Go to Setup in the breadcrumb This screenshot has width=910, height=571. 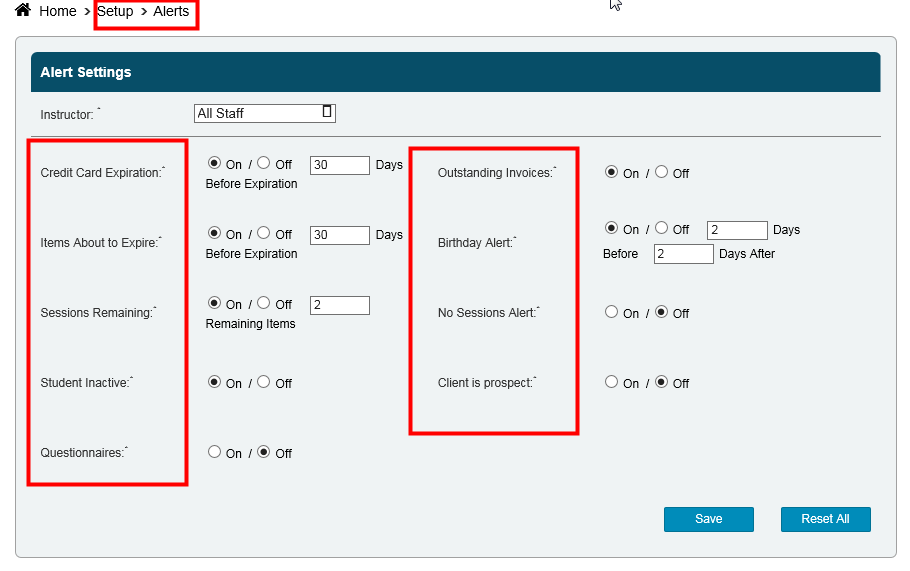115,12
